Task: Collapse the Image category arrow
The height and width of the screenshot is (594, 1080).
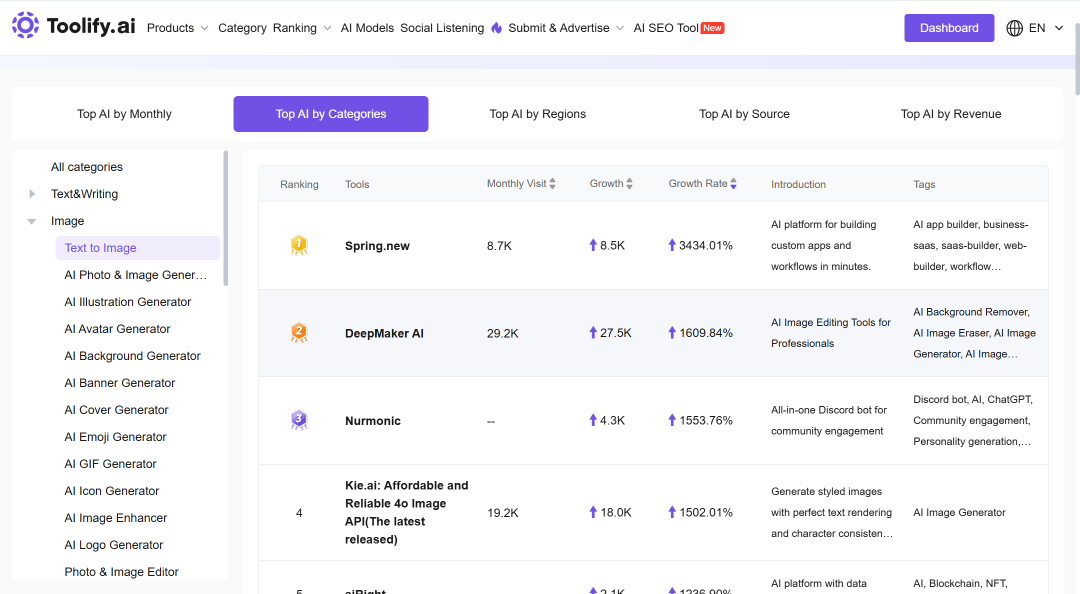Action: click(32, 221)
